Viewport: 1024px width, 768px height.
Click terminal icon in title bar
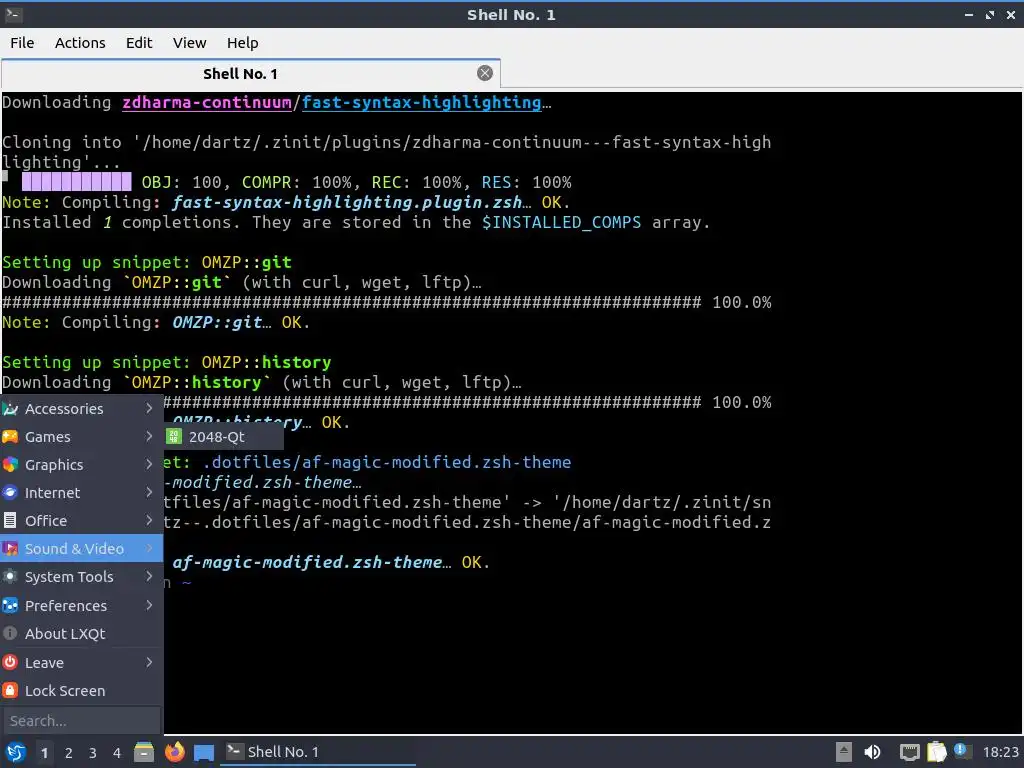click(13, 14)
